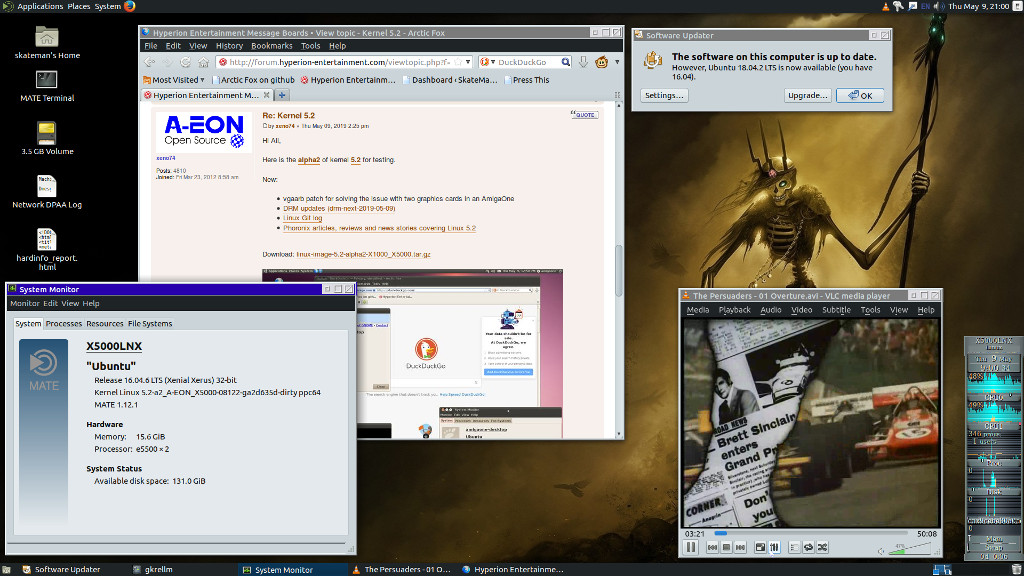Click the monkey extension icon in toolbar
Viewport: 1024px width, 576px height.
tap(601, 62)
